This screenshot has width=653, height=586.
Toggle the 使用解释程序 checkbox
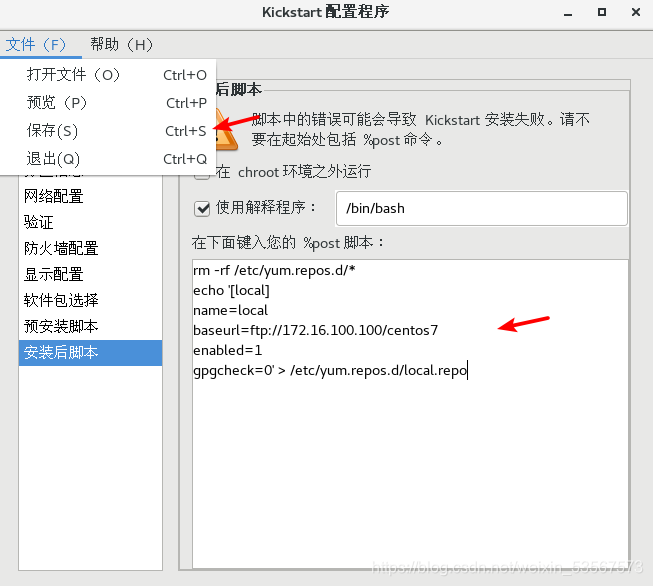[202, 208]
